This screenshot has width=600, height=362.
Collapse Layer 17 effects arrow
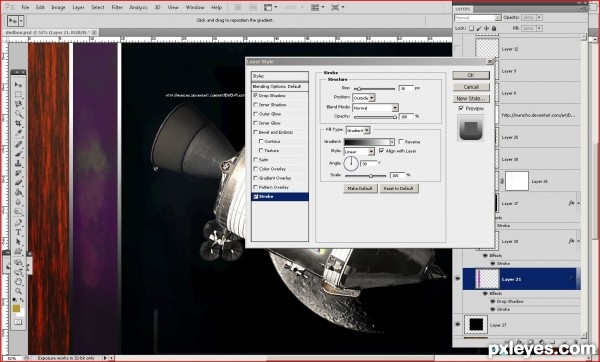coord(579,204)
